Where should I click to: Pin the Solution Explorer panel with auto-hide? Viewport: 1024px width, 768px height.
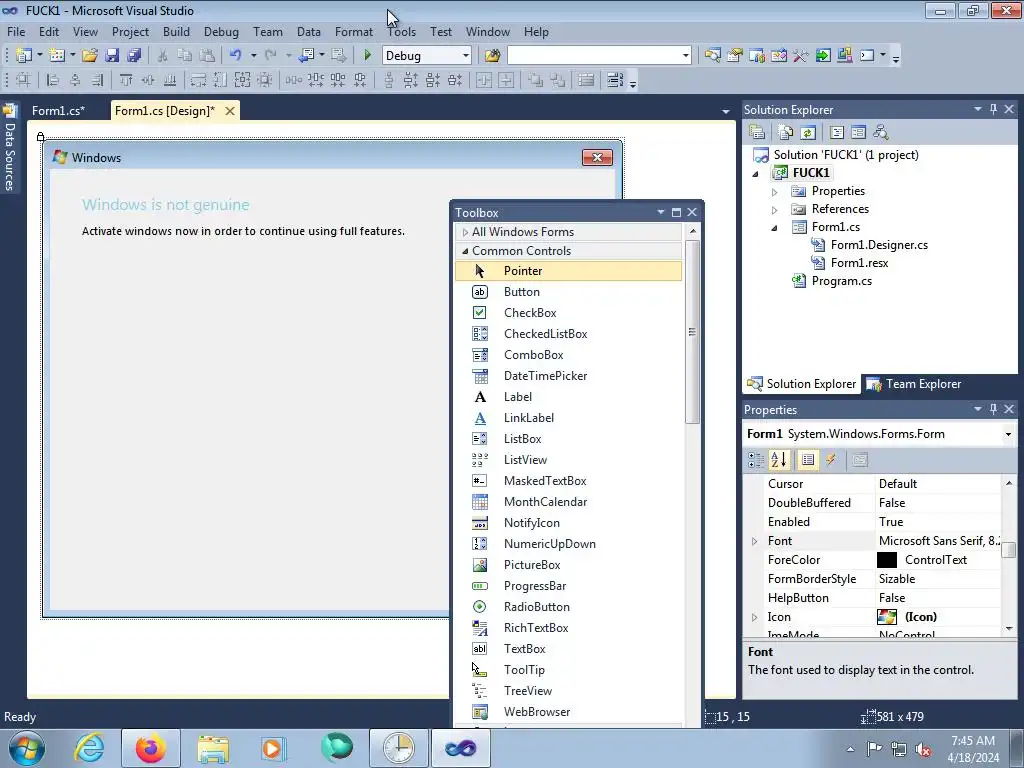pyautogui.click(x=993, y=110)
